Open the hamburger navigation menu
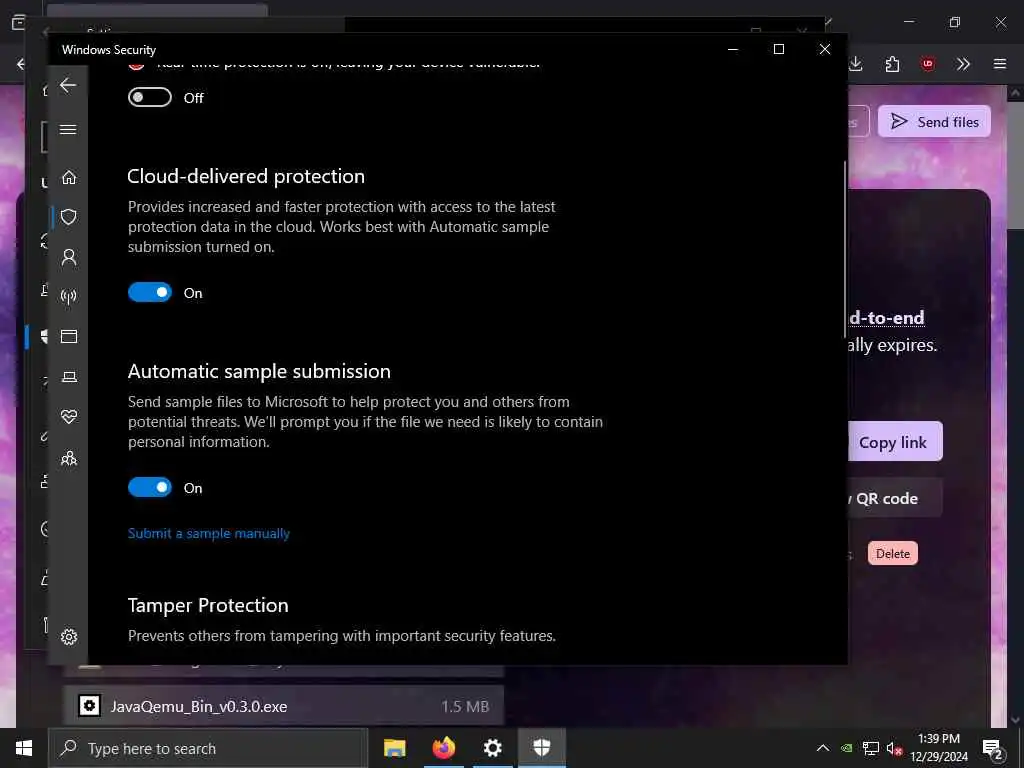1024x768 pixels. (68, 129)
